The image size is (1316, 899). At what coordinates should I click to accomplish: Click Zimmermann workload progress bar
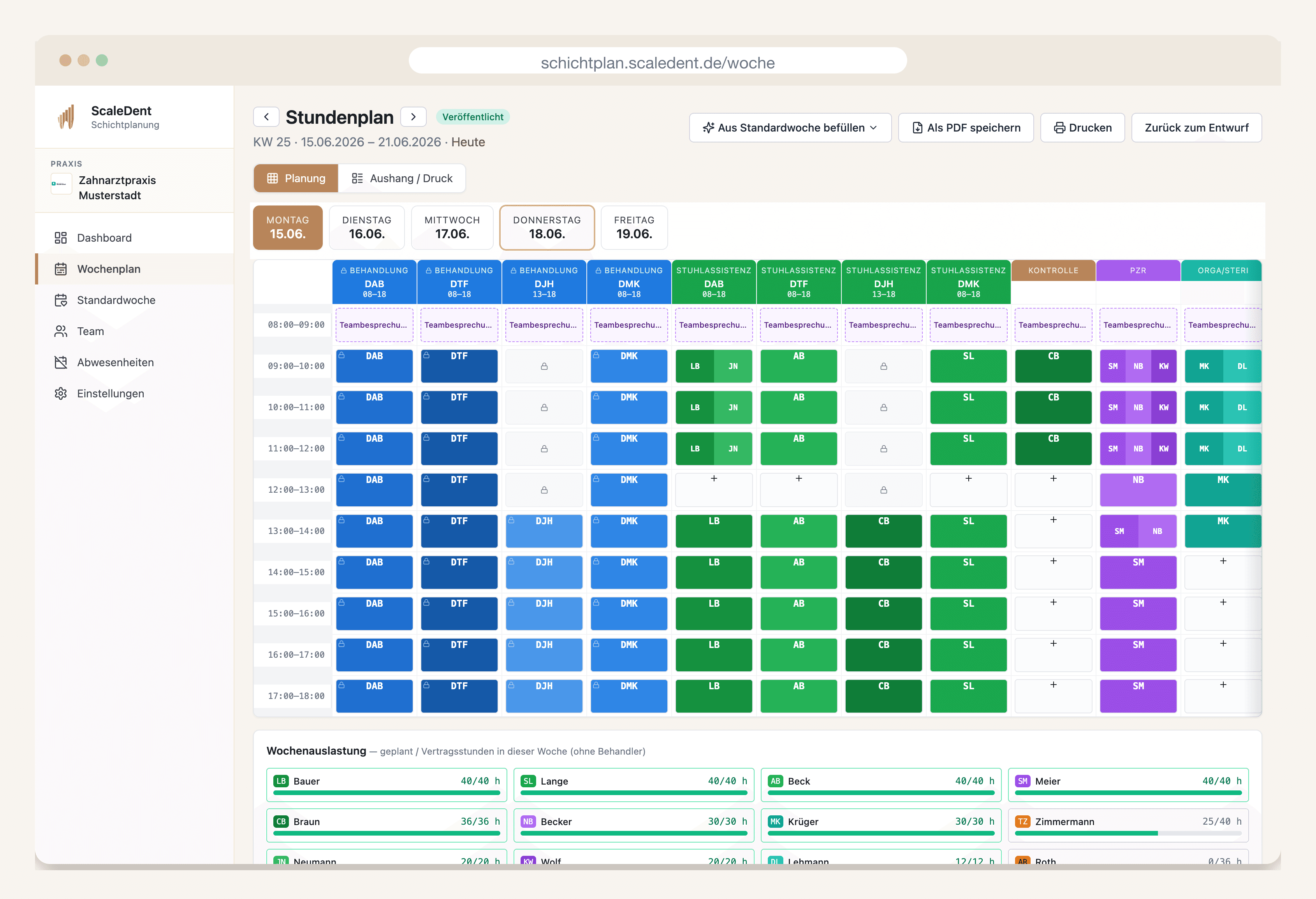[1128, 833]
